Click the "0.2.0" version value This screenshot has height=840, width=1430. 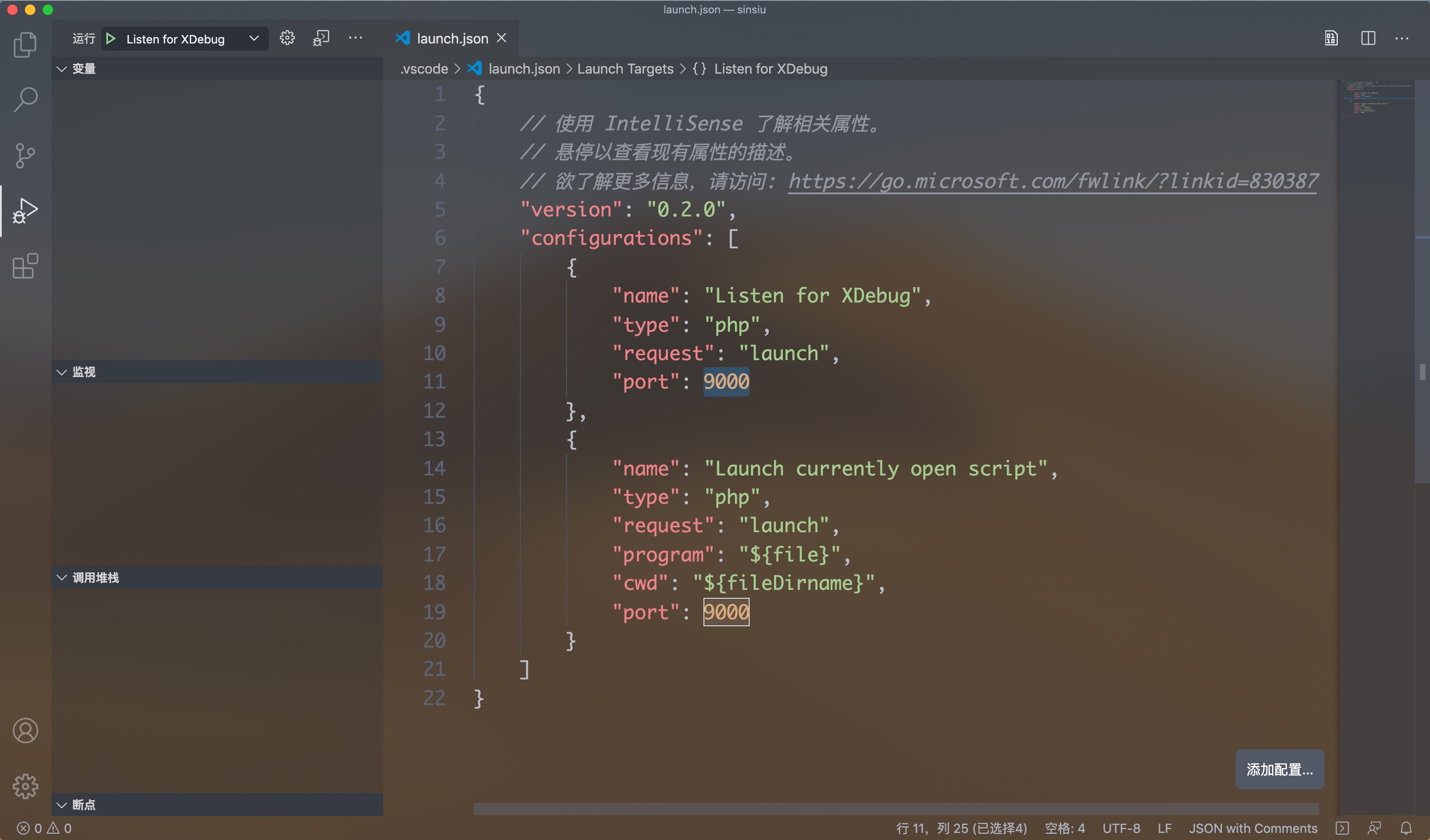(686, 209)
